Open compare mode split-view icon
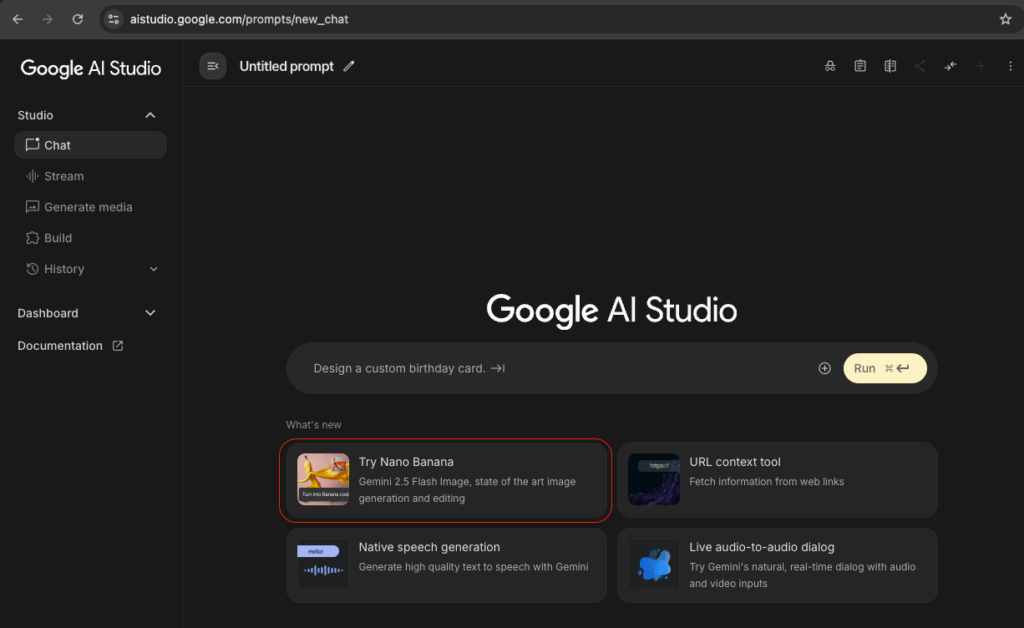The height and width of the screenshot is (628, 1024). point(890,66)
